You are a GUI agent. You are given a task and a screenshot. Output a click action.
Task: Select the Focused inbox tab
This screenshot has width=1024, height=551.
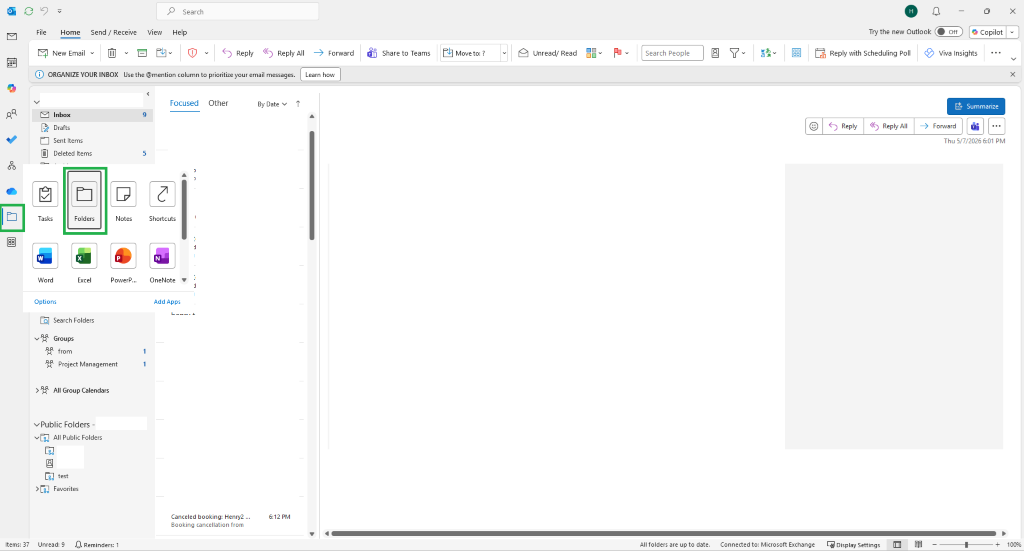(184, 103)
